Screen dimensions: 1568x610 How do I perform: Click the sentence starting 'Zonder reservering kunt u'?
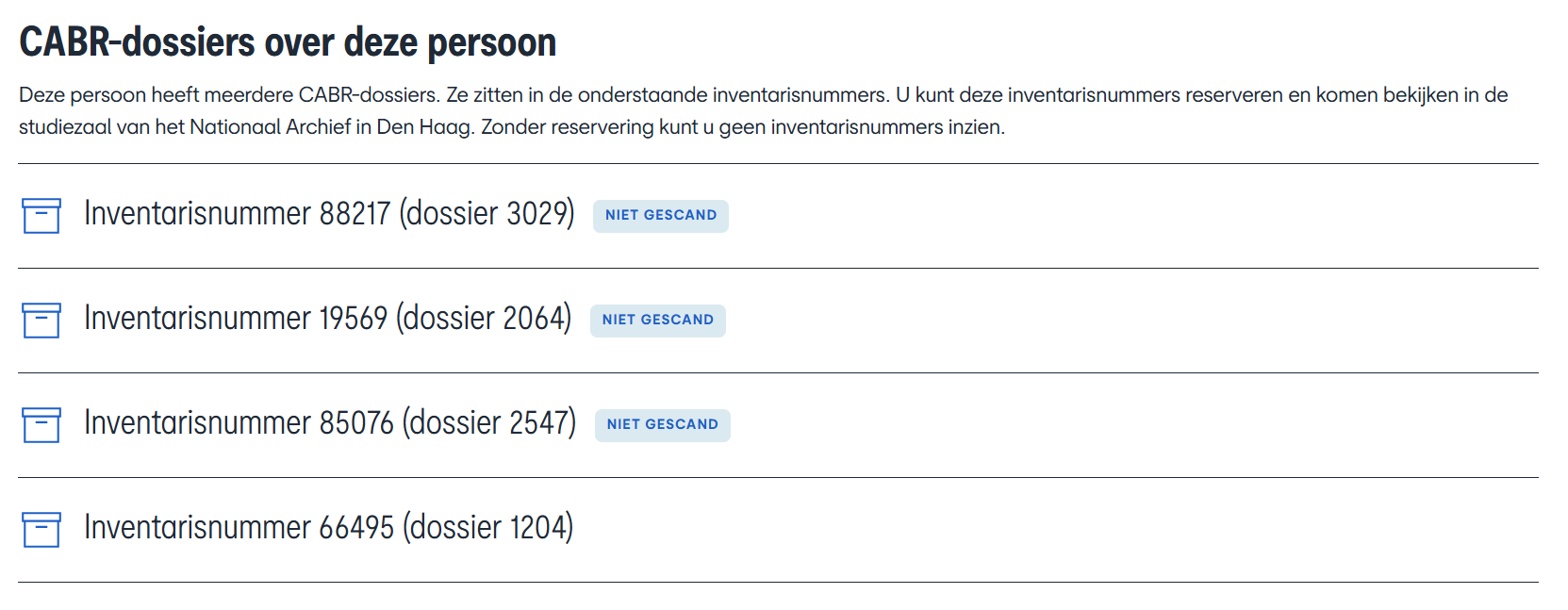[x=742, y=127]
